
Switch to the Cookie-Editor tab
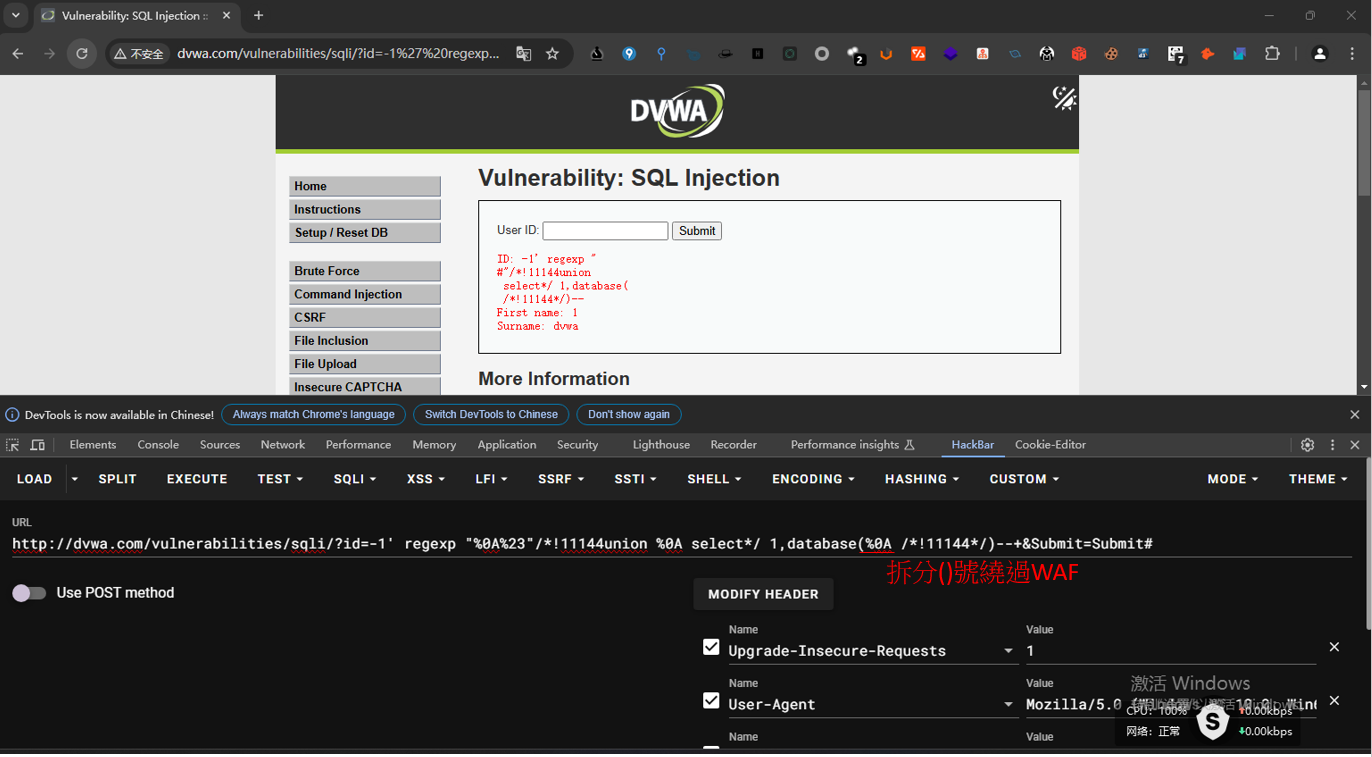pyautogui.click(x=1050, y=445)
